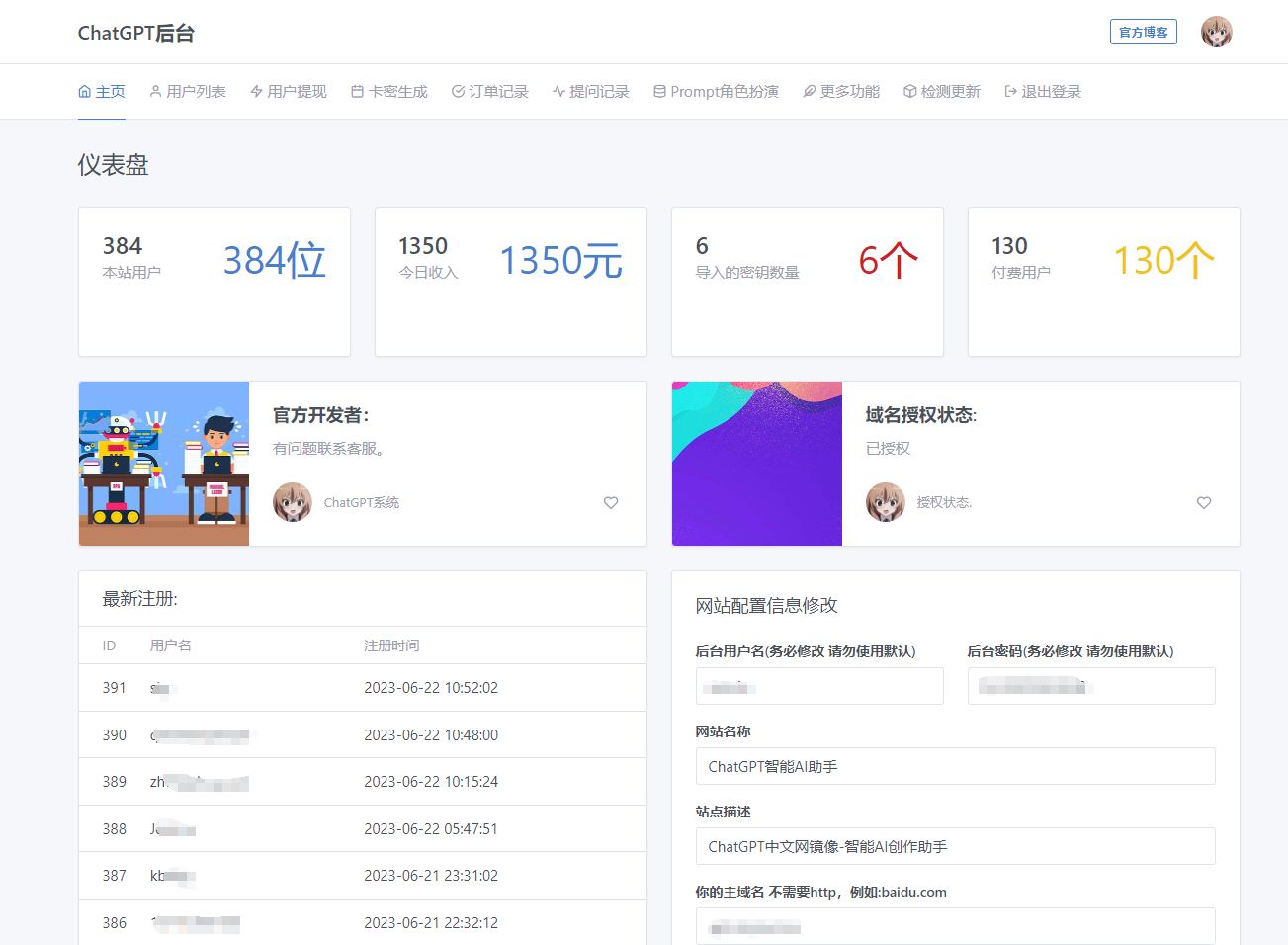
Task: Open Prompt角色扮演 tab
Action: click(x=716, y=92)
